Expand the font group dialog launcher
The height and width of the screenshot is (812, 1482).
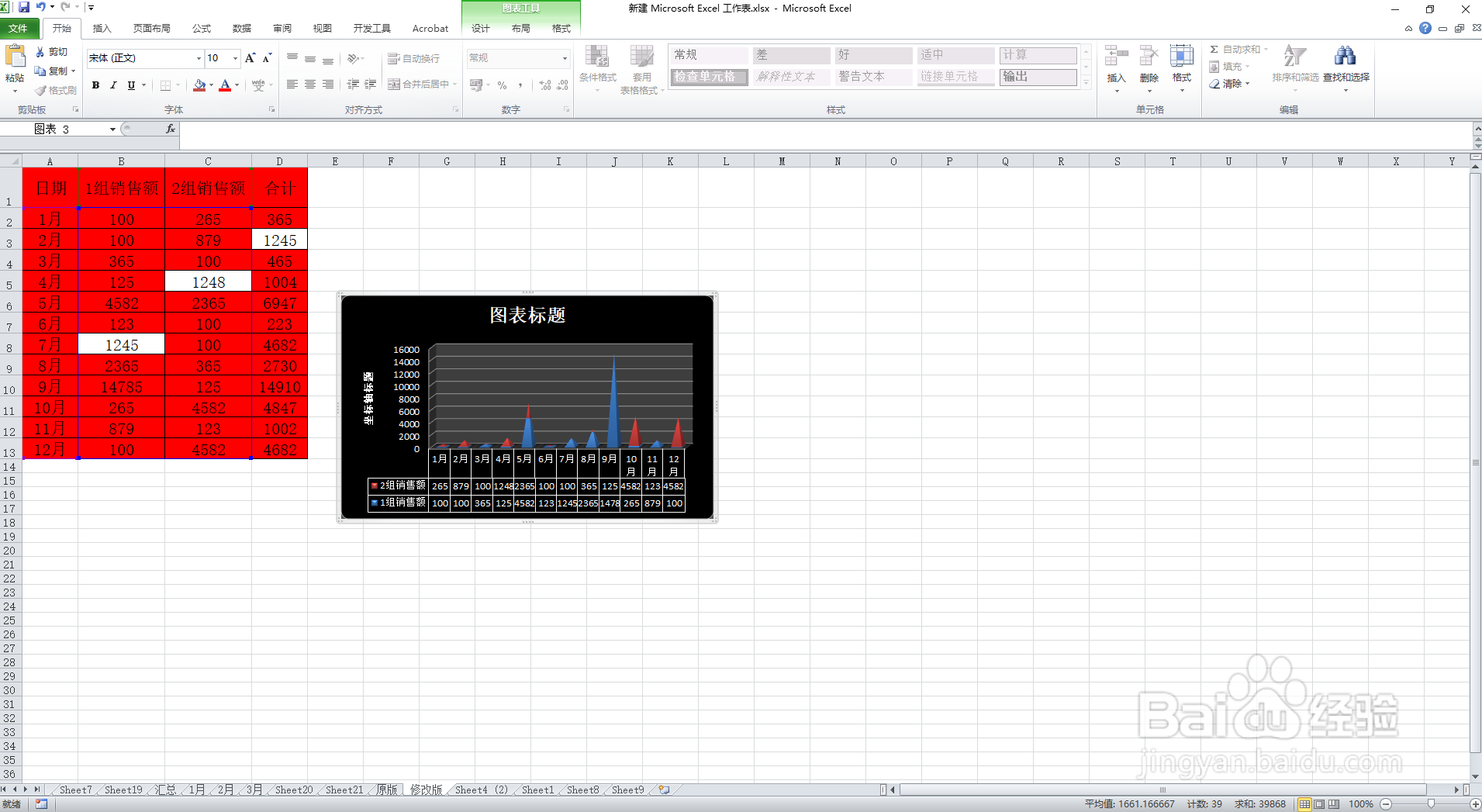(x=272, y=109)
